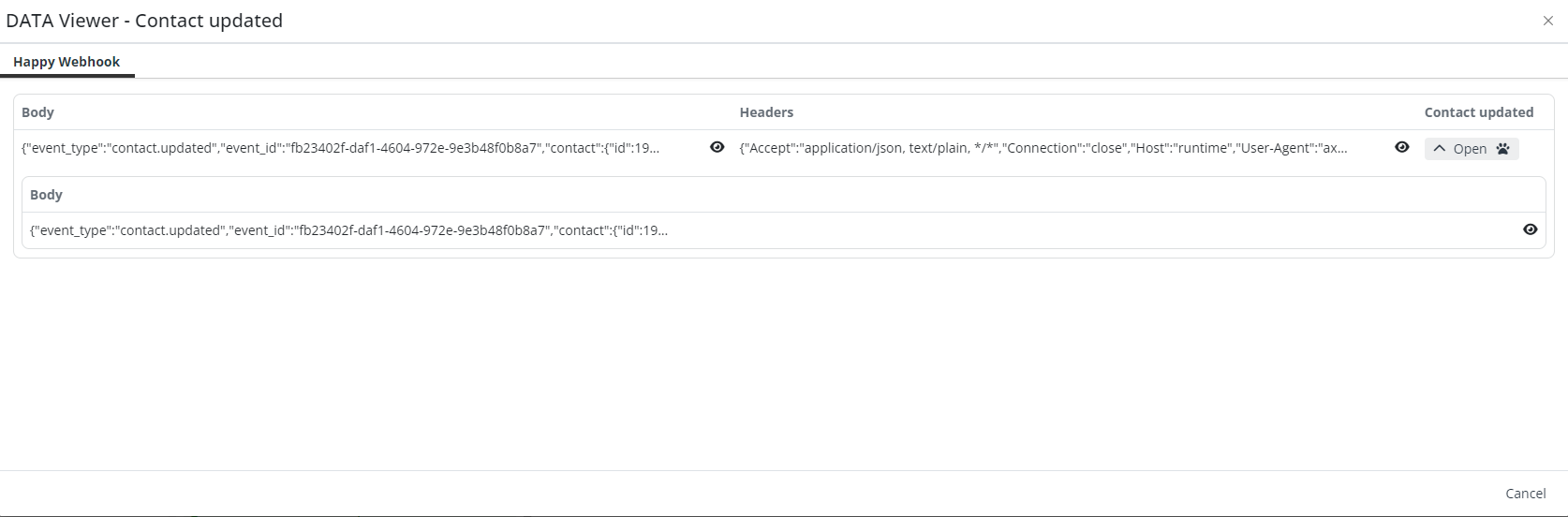The width and height of the screenshot is (1568, 517).
Task: Click the Contact updated column header
Action: [1478, 112]
